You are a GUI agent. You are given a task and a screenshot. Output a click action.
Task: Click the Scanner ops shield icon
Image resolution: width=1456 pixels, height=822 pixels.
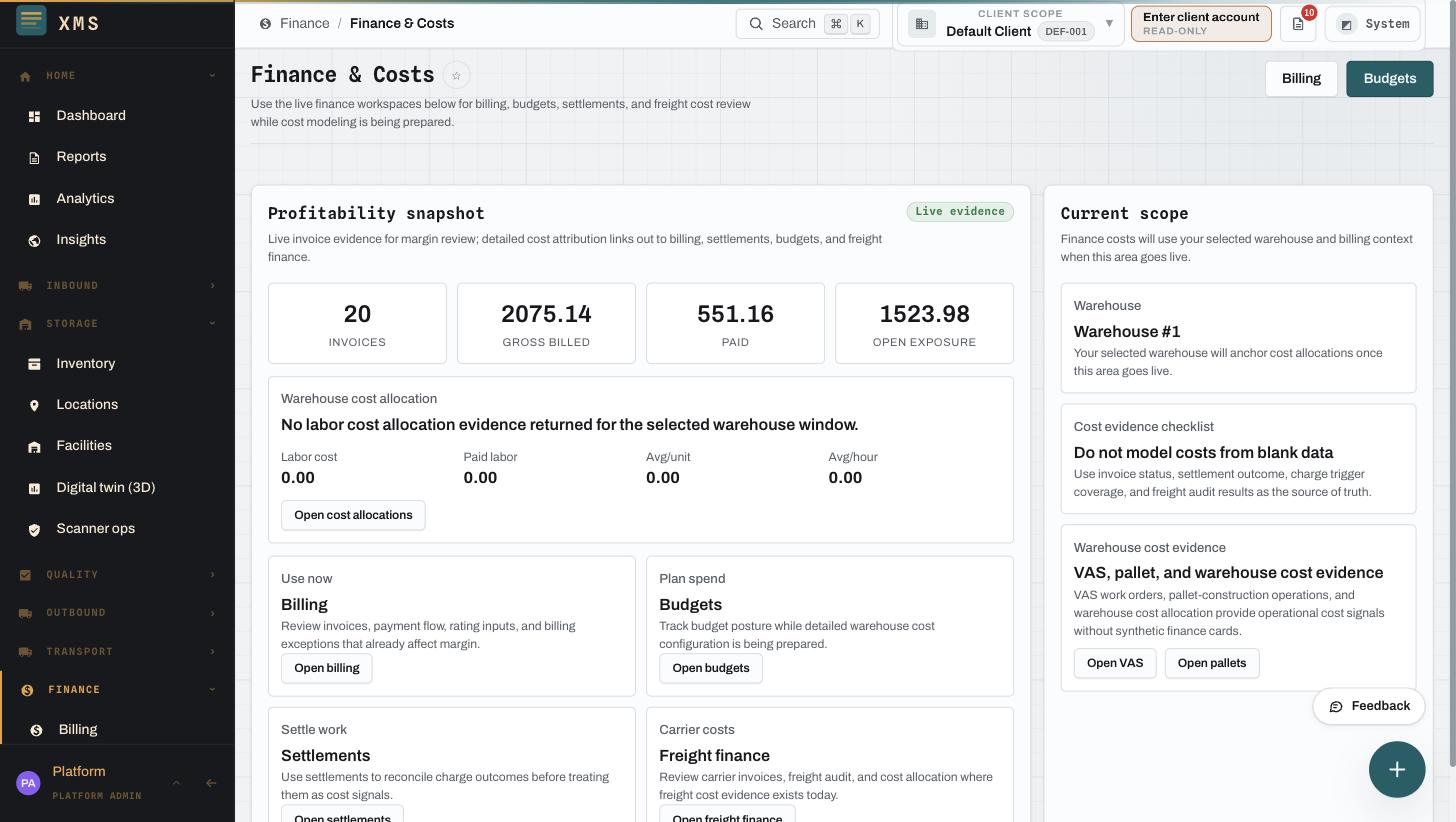point(34,530)
